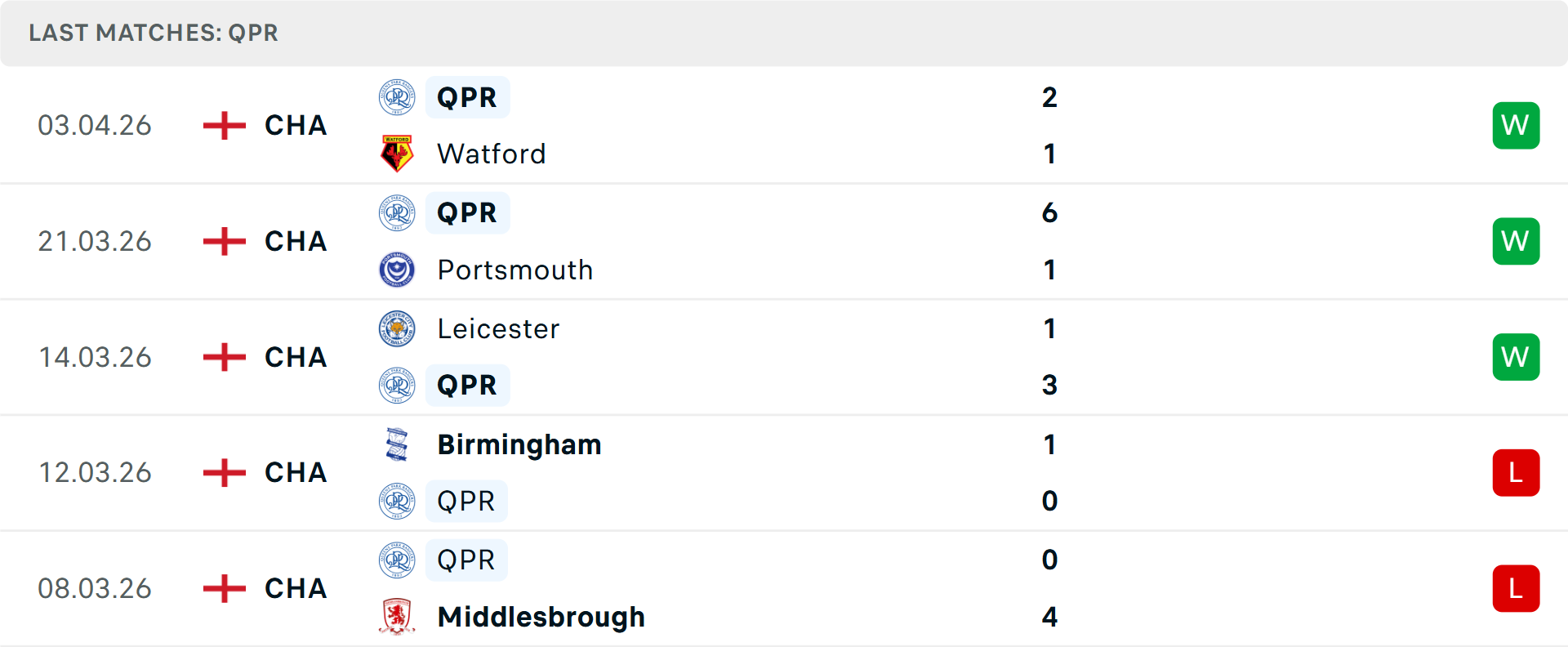The width and height of the screenshot is (1568, 647).
Task: Click the Last Matches: QPR header
Action: pos(154,33)
